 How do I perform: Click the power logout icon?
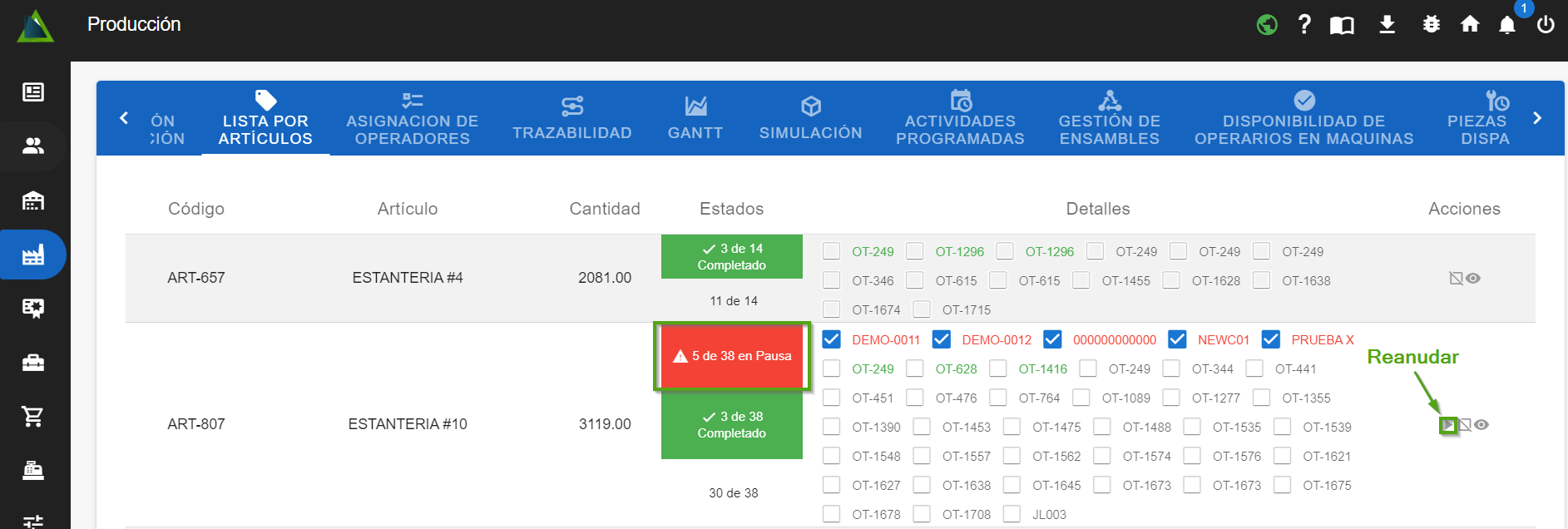(x=1546, y=25)
